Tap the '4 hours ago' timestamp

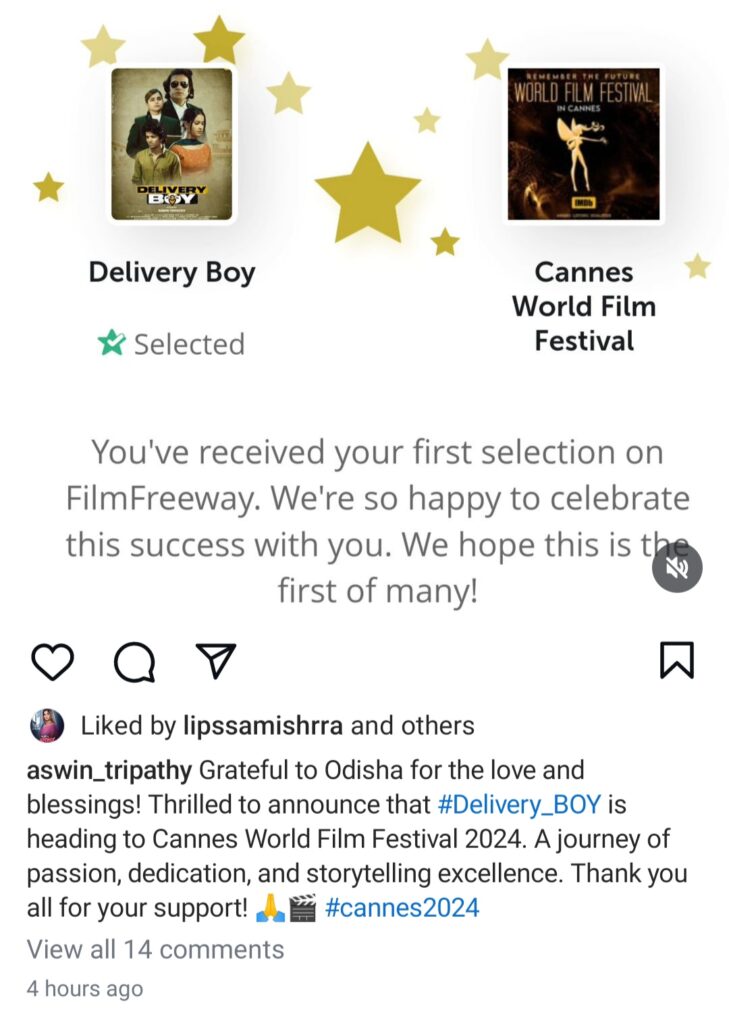click(x=85, y=989)
